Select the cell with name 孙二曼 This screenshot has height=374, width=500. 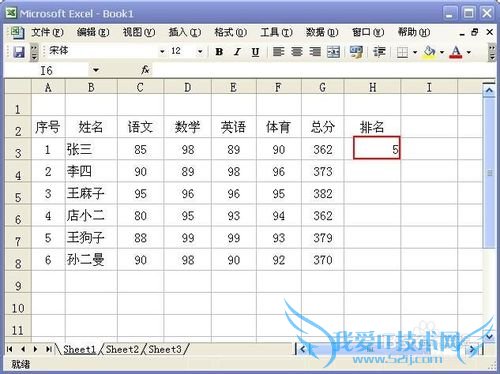coord(91,260)
